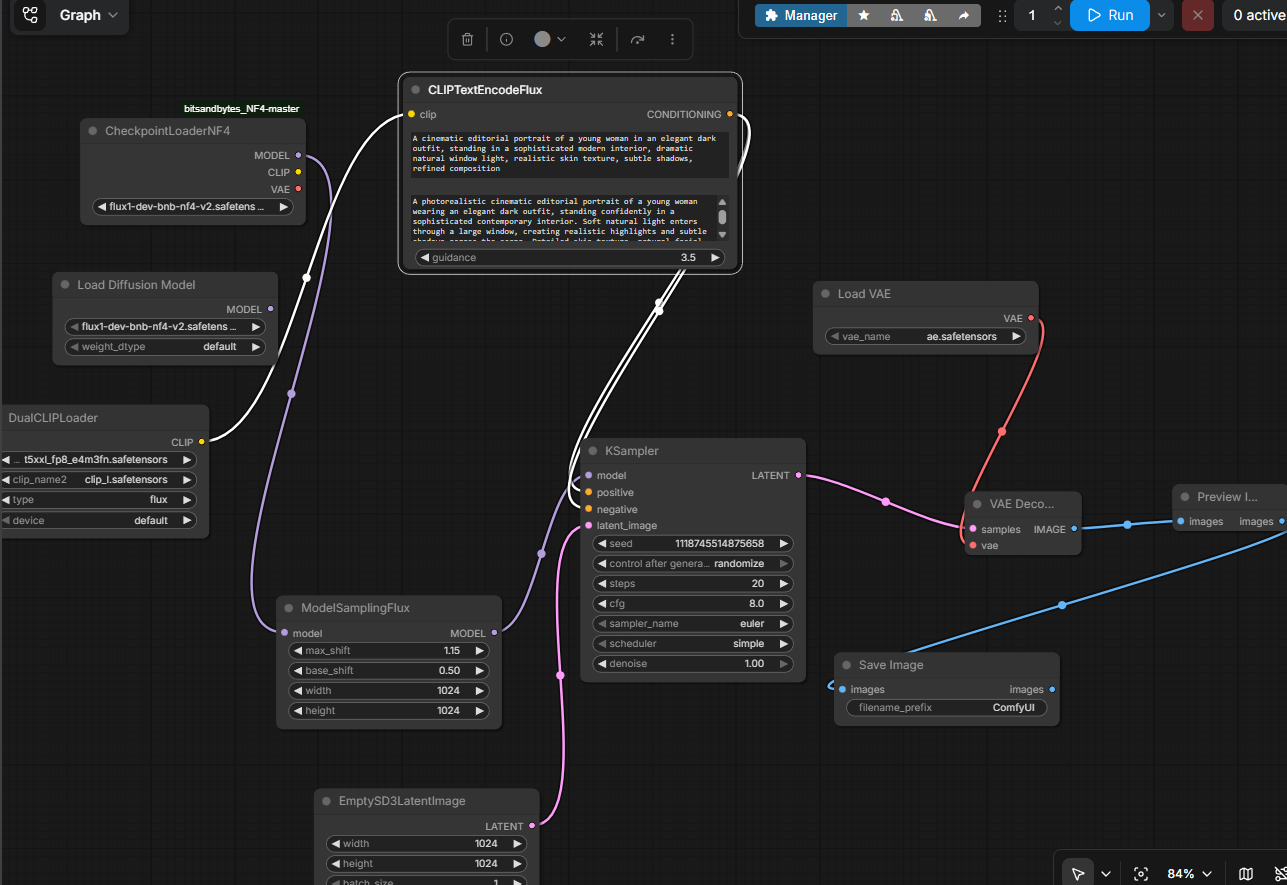
Task: Click the drag handle dots before batch count
Action: [x=1002, y=15]
